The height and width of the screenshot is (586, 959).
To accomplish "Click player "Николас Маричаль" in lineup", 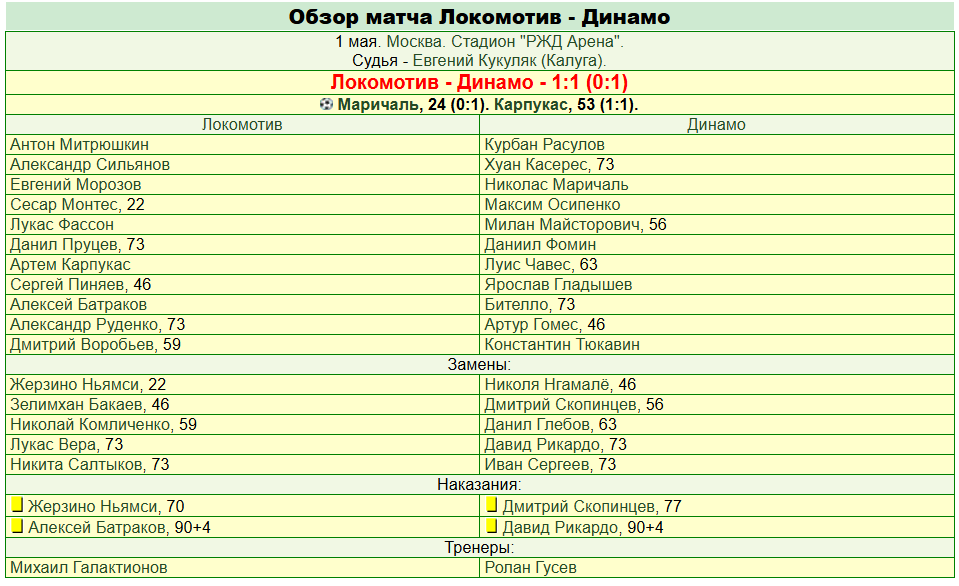I will point(557,185).
